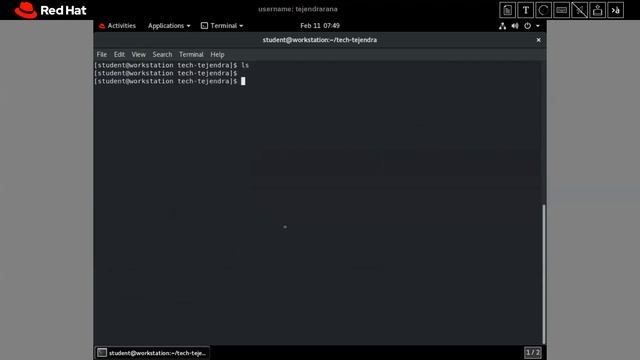This screenshot has width=640, height=360.
Task: Open the Terminal app menu in top bar
Action: [x=222, y=26]
